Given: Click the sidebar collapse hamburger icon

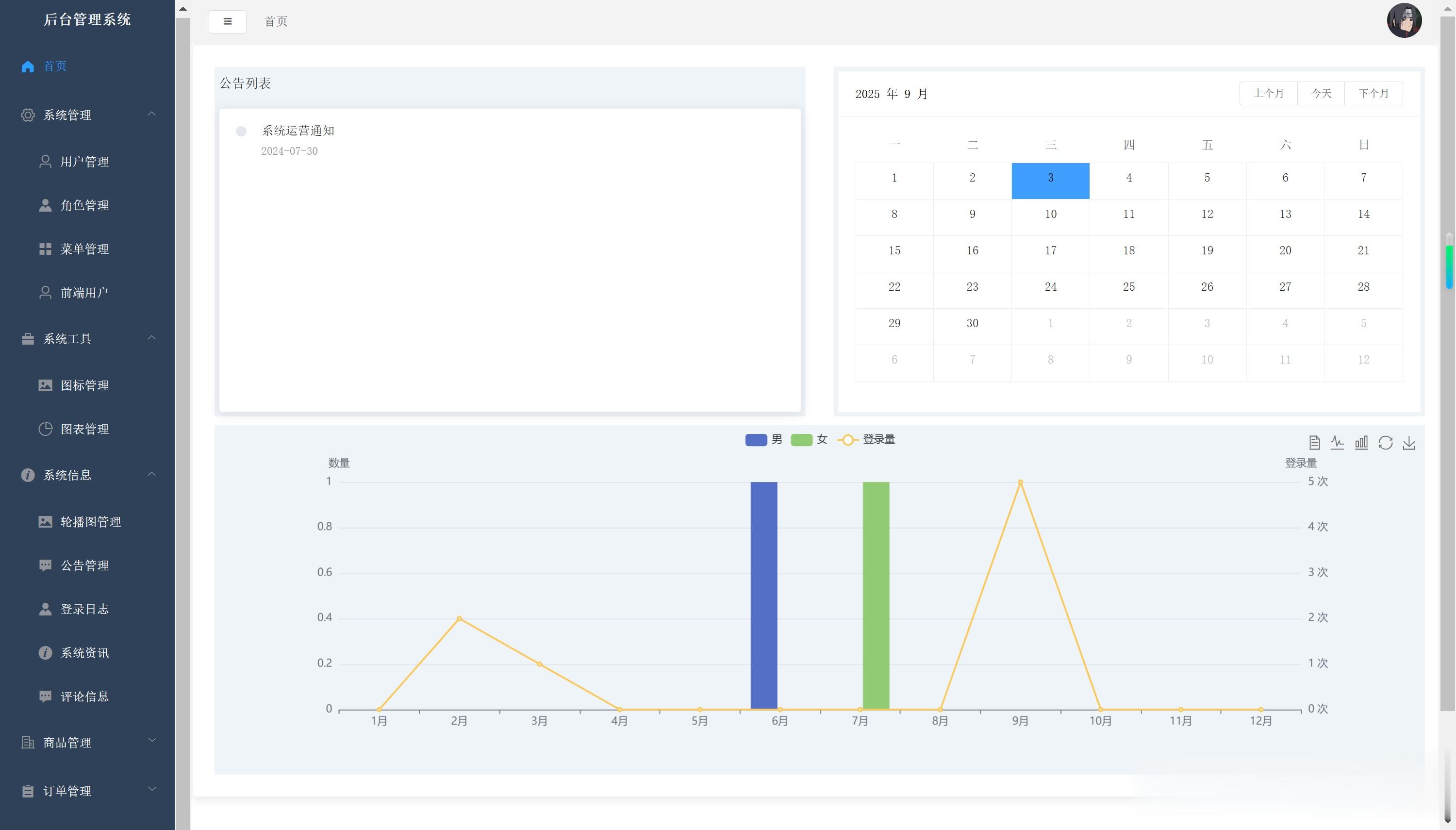Looking at the screenshot, I should [227, 22].
